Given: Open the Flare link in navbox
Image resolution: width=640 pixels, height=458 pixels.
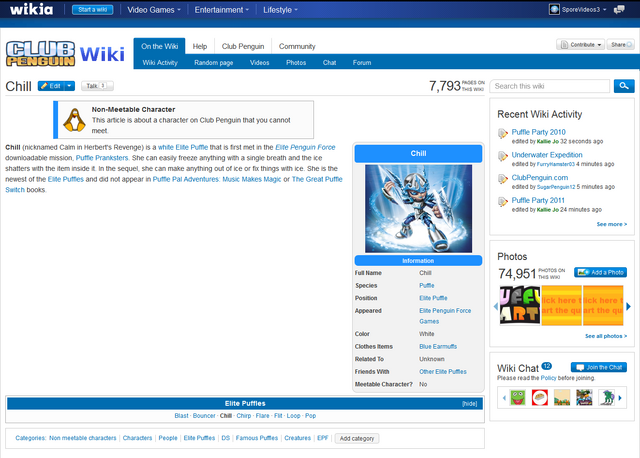Looking at the screenshot, I should pyautogui.click(x=262, y=416).
